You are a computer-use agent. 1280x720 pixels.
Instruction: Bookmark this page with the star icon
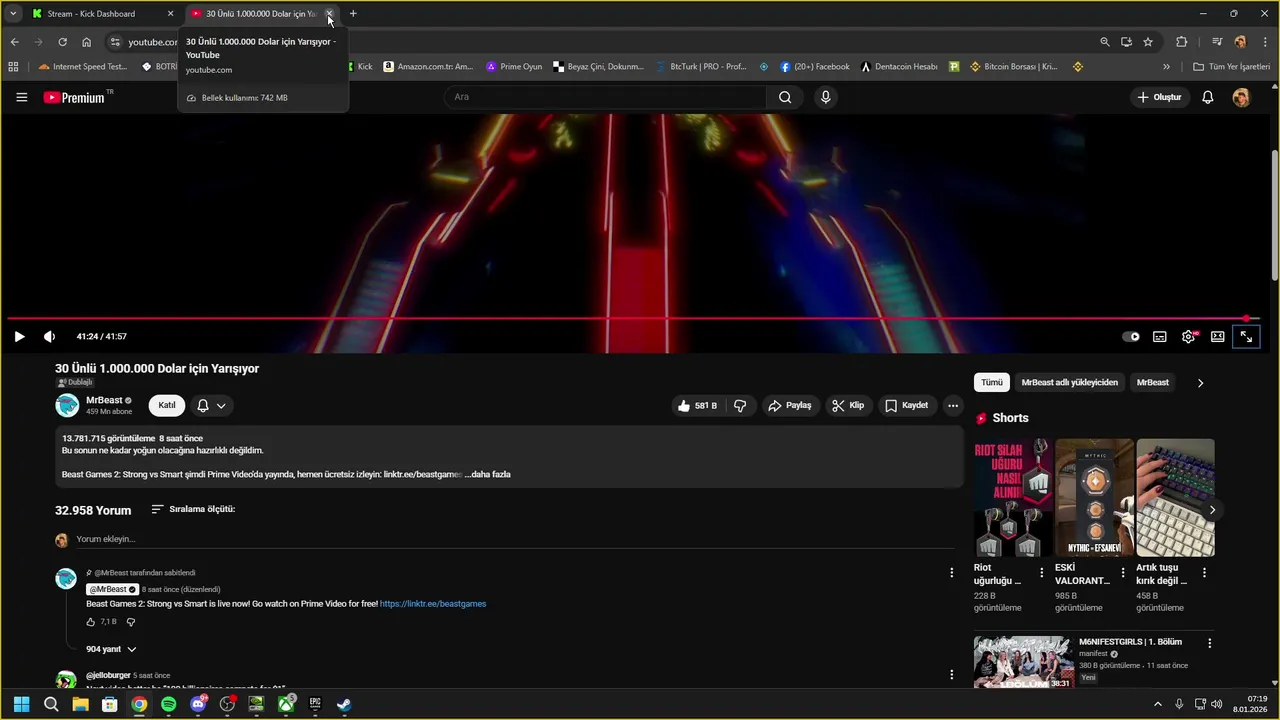(1148, 42)
